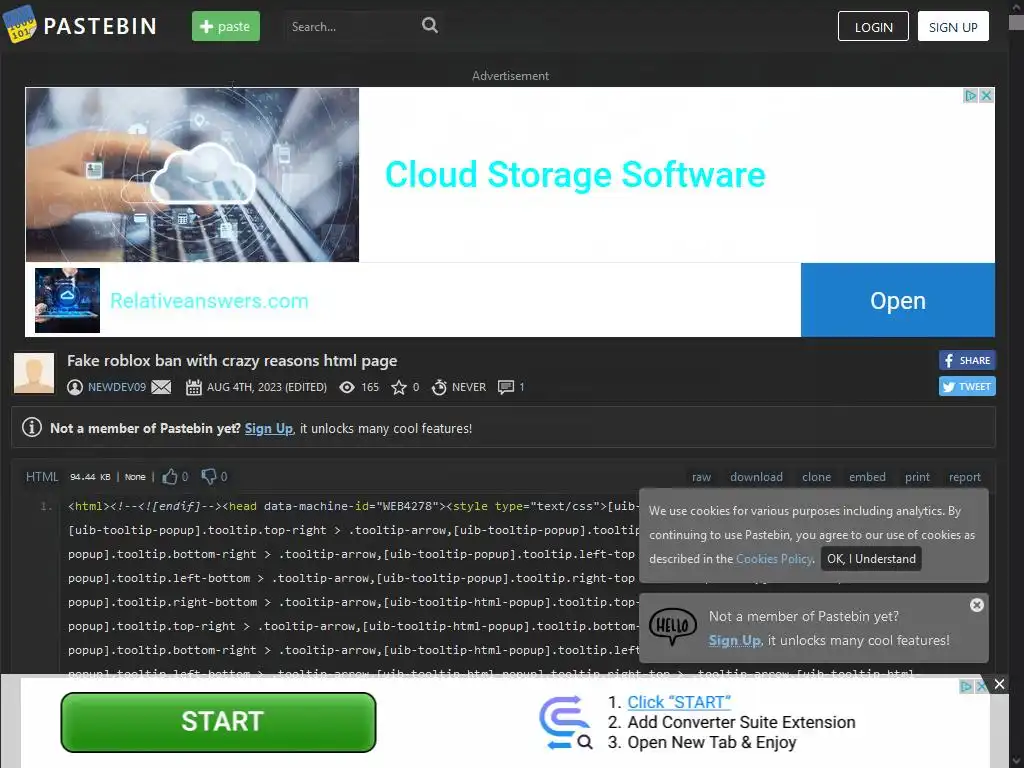
Task: Accept cookies with OK, I Understand
Action: click(x=871, y=559)
